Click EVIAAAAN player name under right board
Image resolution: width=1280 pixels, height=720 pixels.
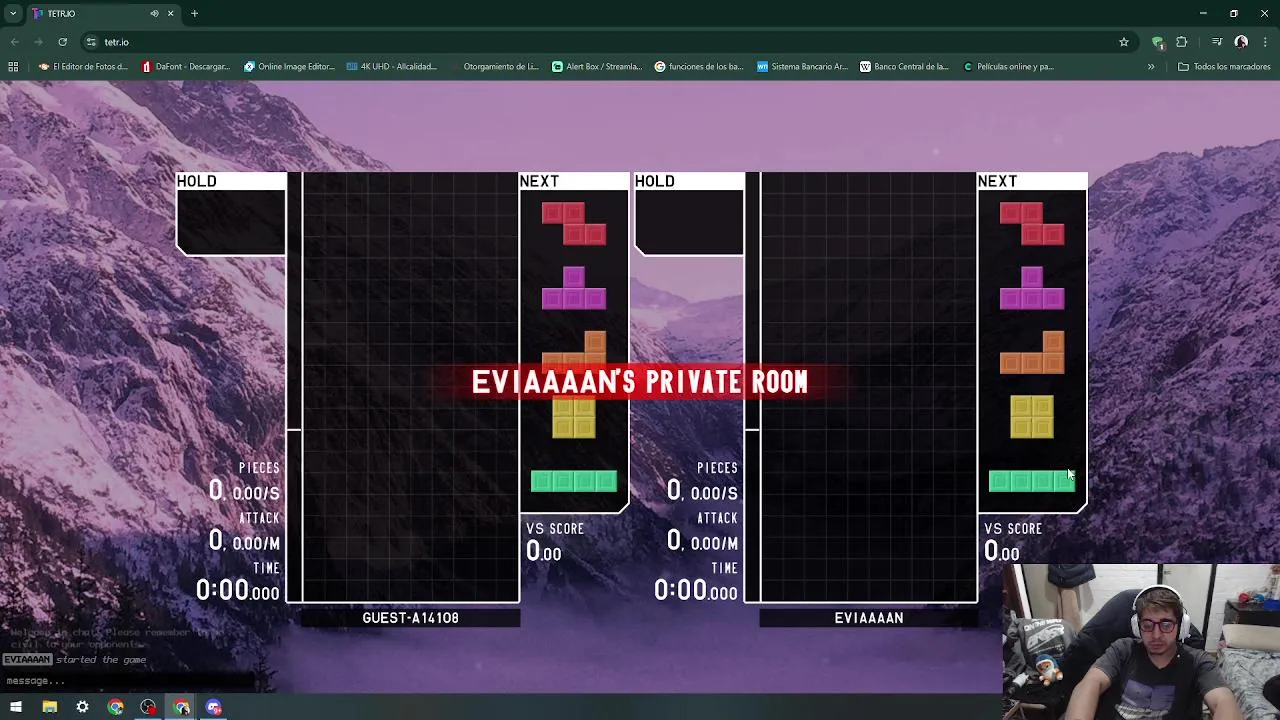(868, 618)
